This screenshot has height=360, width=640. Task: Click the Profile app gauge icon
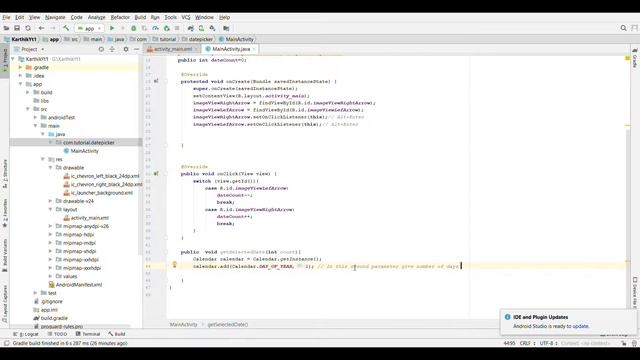point(156,28)
